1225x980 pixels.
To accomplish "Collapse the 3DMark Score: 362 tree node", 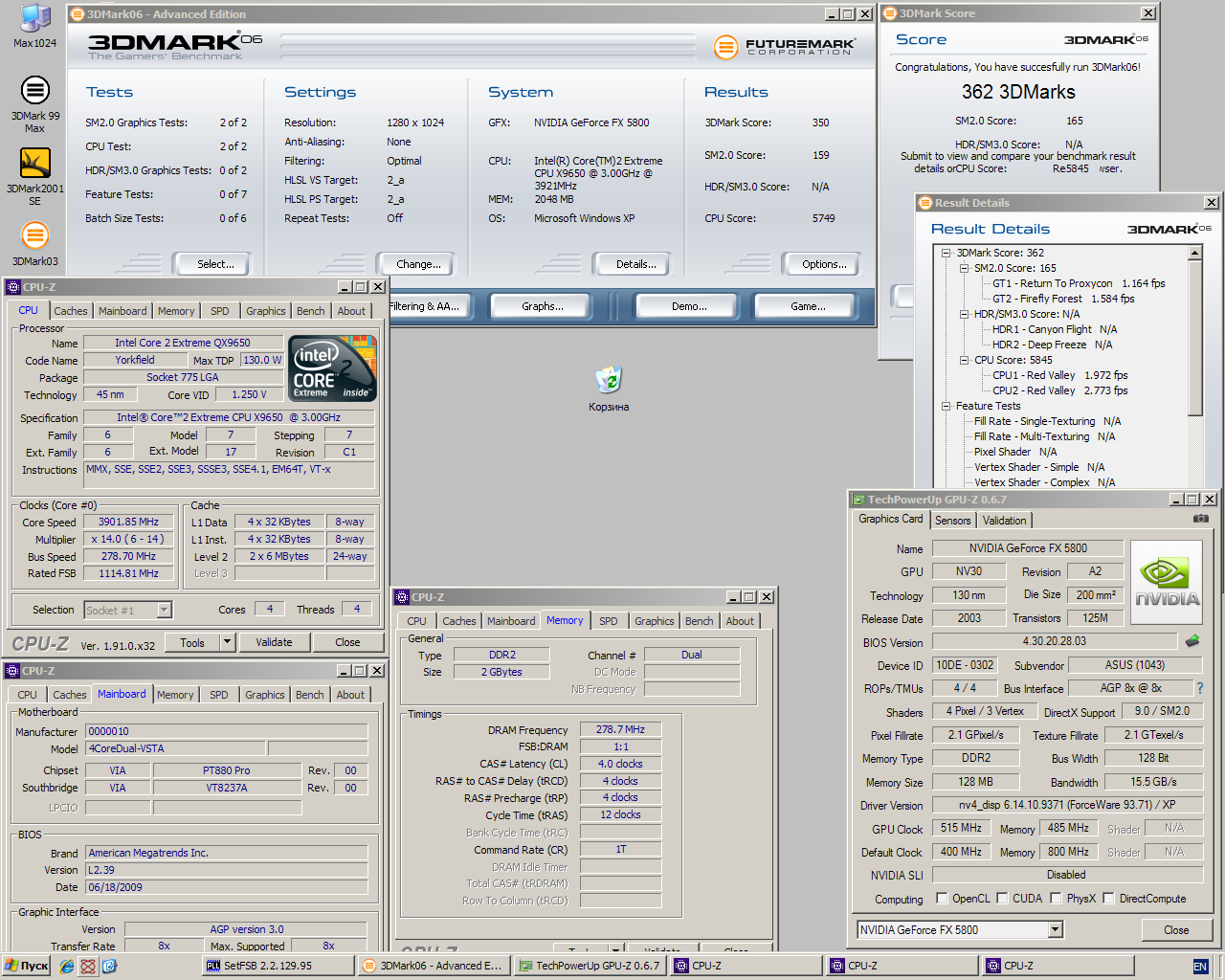I will [946, 253].
